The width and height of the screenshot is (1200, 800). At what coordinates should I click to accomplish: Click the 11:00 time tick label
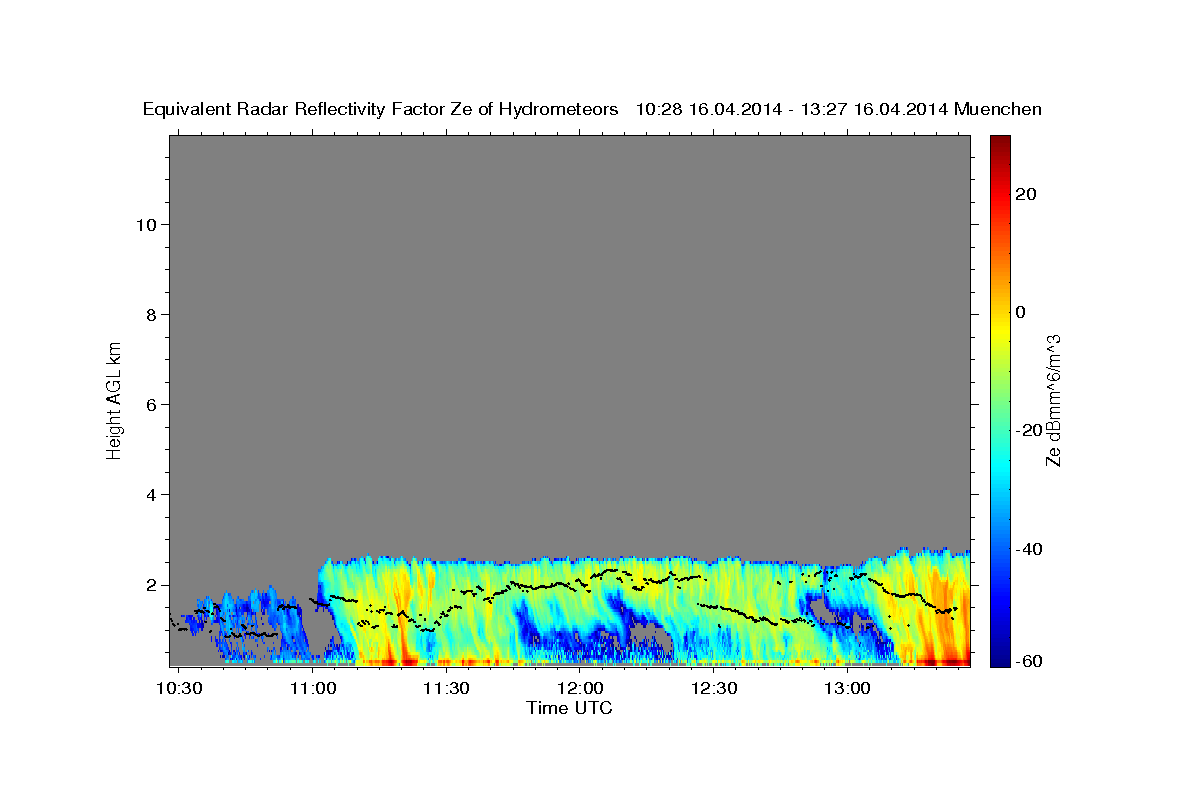tap(313, 689)
